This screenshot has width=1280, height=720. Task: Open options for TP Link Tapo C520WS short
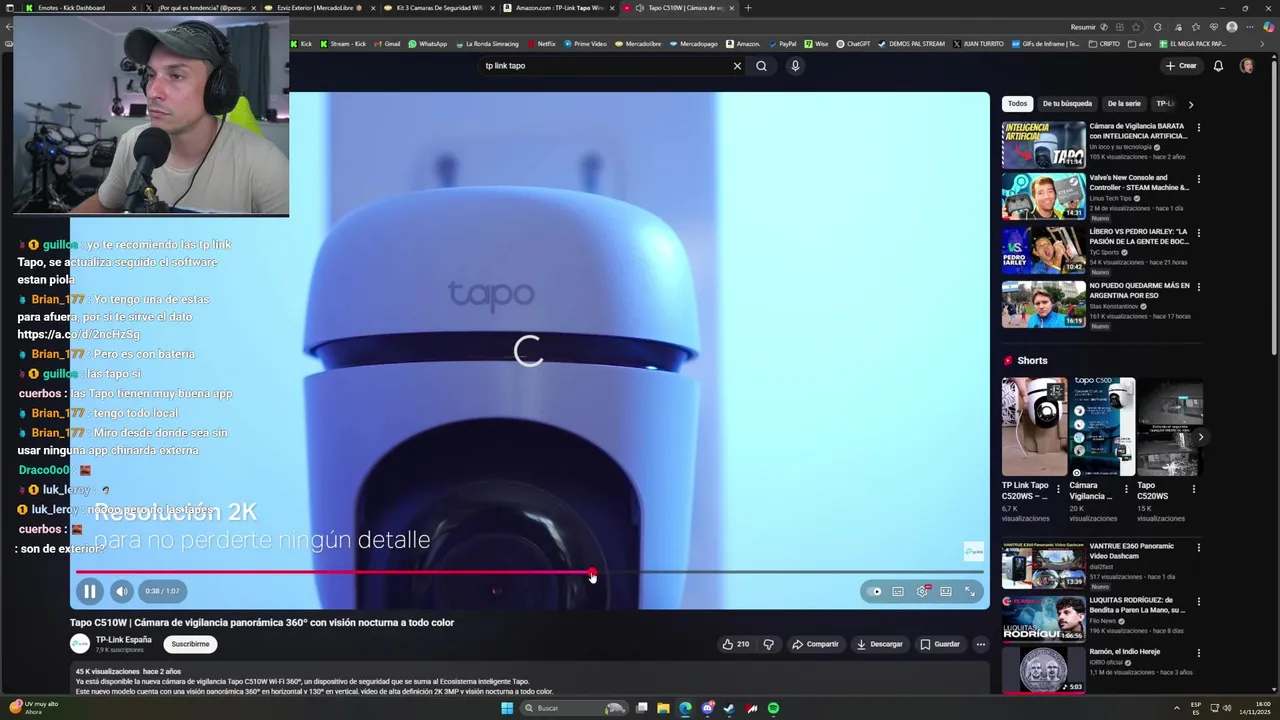pos(1059,489)
